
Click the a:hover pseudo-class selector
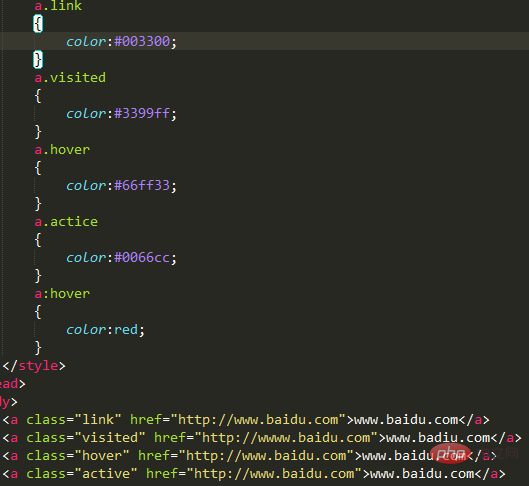tap(62, 293)
